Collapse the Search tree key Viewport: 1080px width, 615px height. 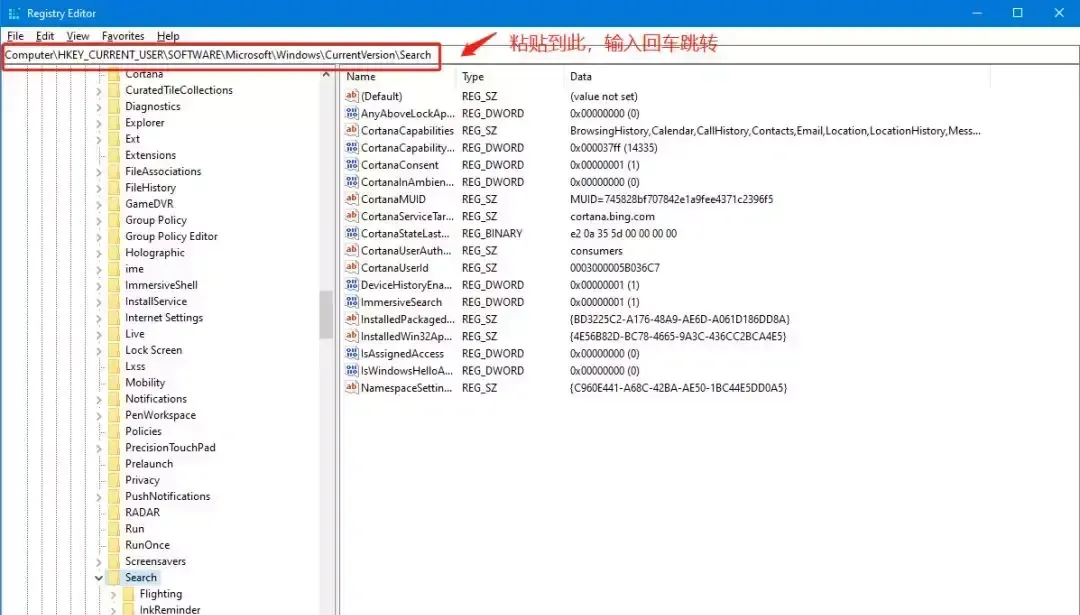point(99,578)
